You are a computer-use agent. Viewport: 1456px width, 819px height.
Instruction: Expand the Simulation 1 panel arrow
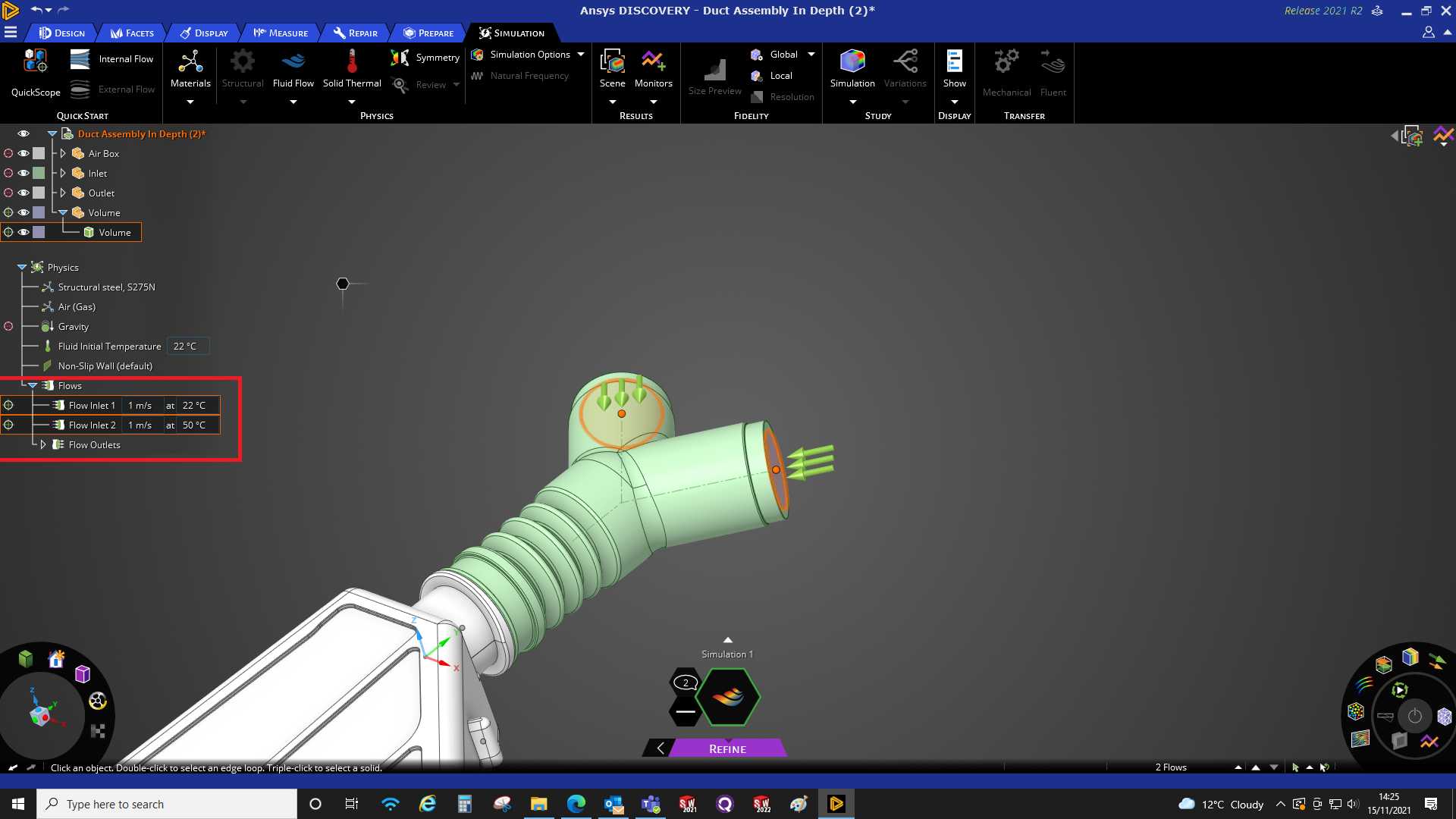728,641
